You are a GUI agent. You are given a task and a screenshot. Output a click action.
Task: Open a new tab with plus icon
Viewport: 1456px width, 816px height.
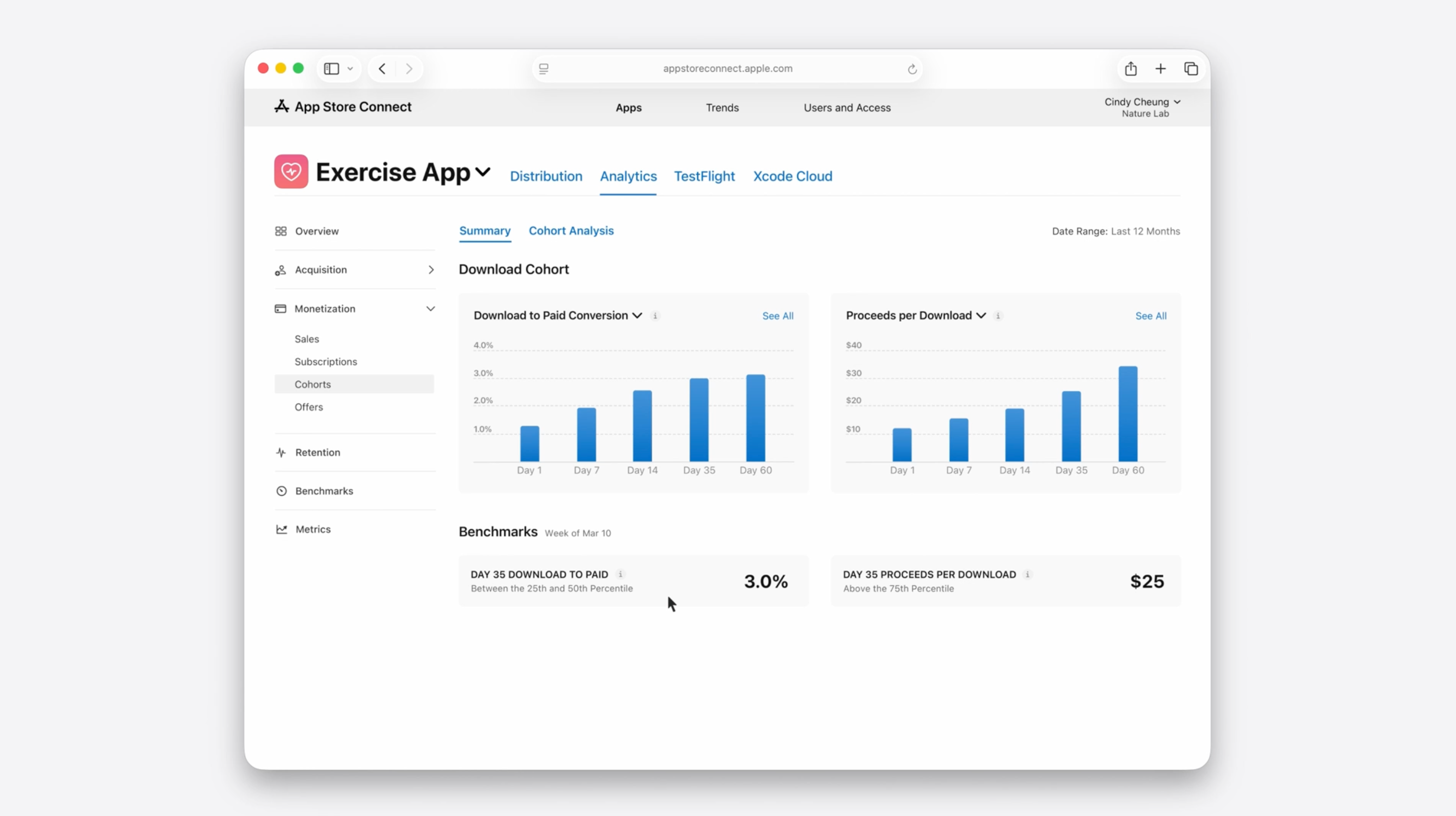click(x=1161, y=69)
